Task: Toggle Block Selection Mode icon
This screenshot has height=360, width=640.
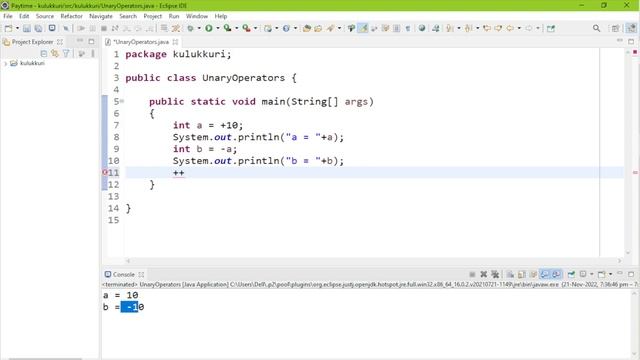Action: [x=396, y=28]
